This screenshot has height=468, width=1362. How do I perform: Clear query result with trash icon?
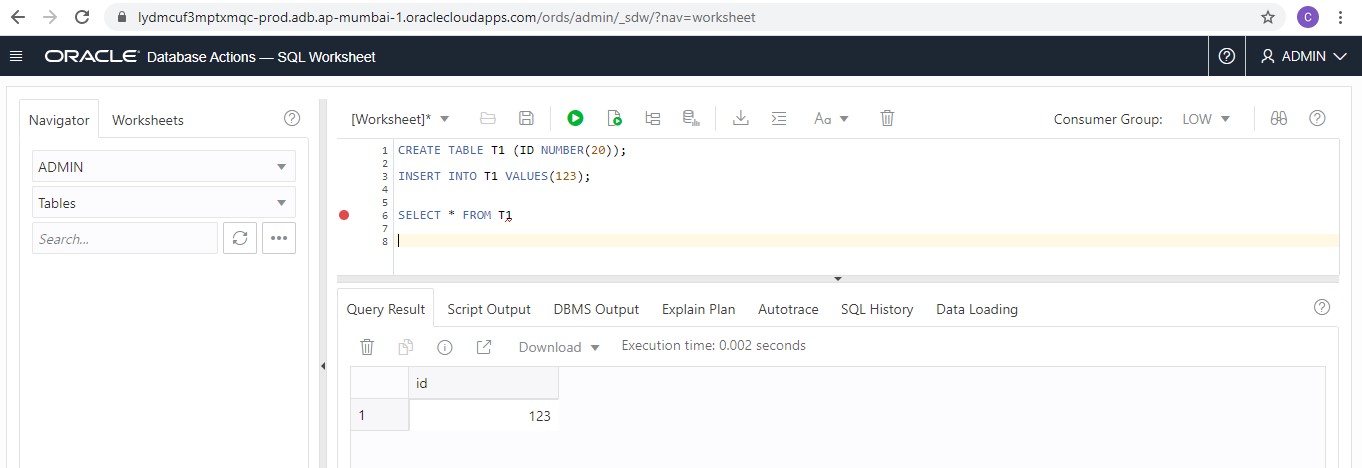click(367, 347)
